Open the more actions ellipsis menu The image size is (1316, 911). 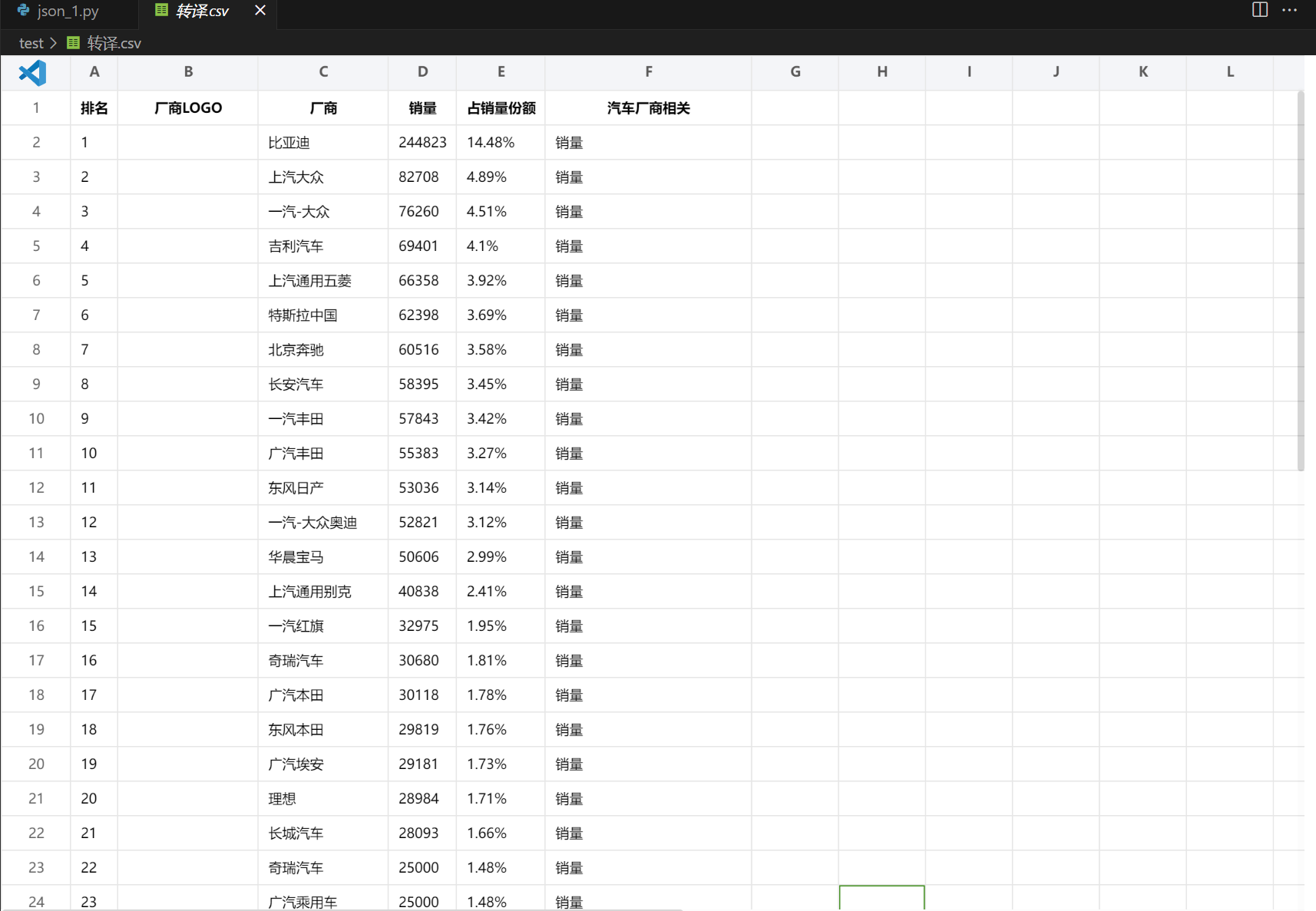[1290, 10]
